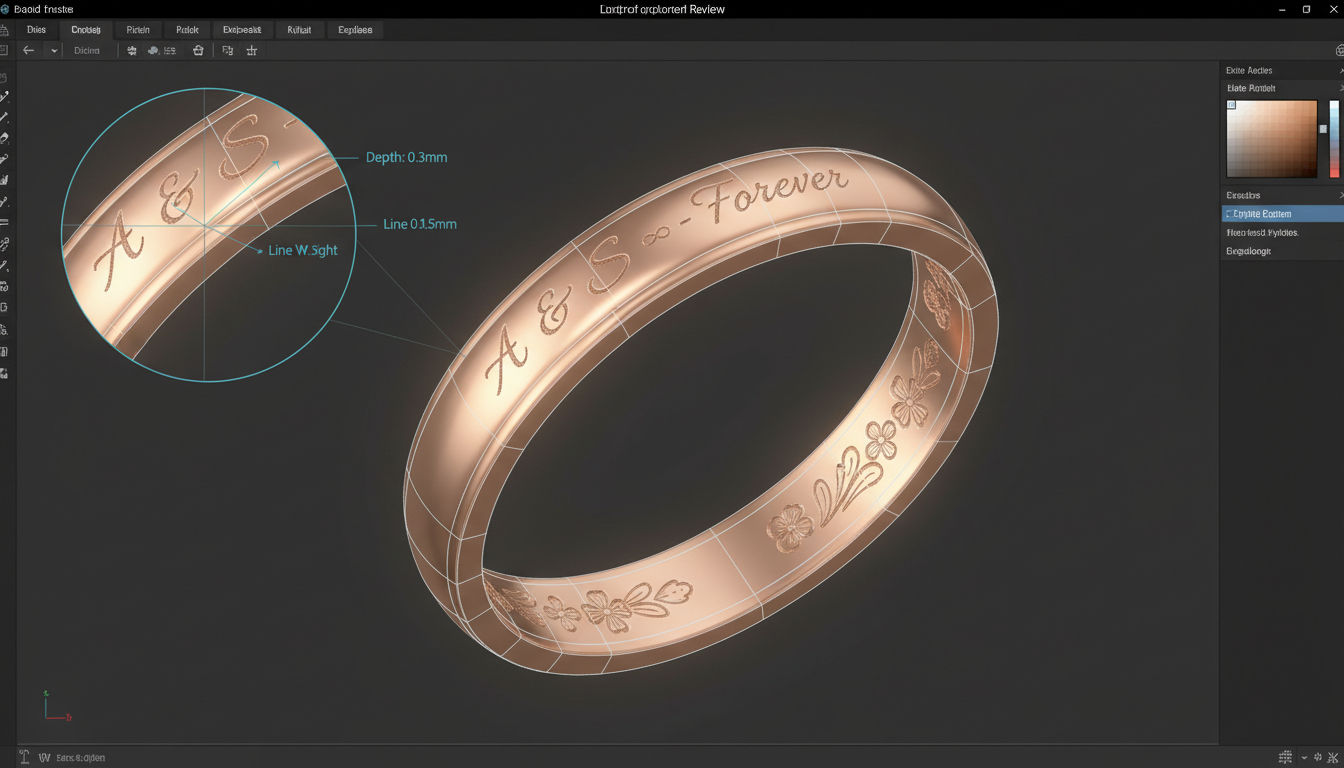Select the eraser-shaped tool in left sidebar

point(5,138)
